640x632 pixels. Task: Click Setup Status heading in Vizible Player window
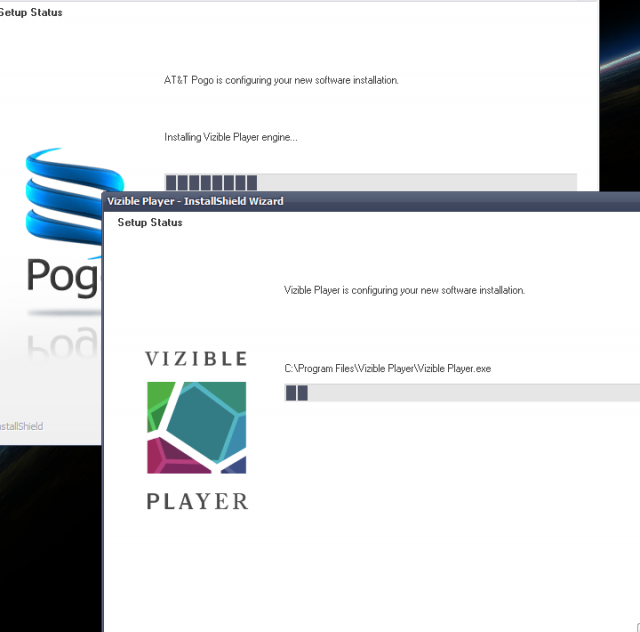pyautogui.click(x=150, y=223)
